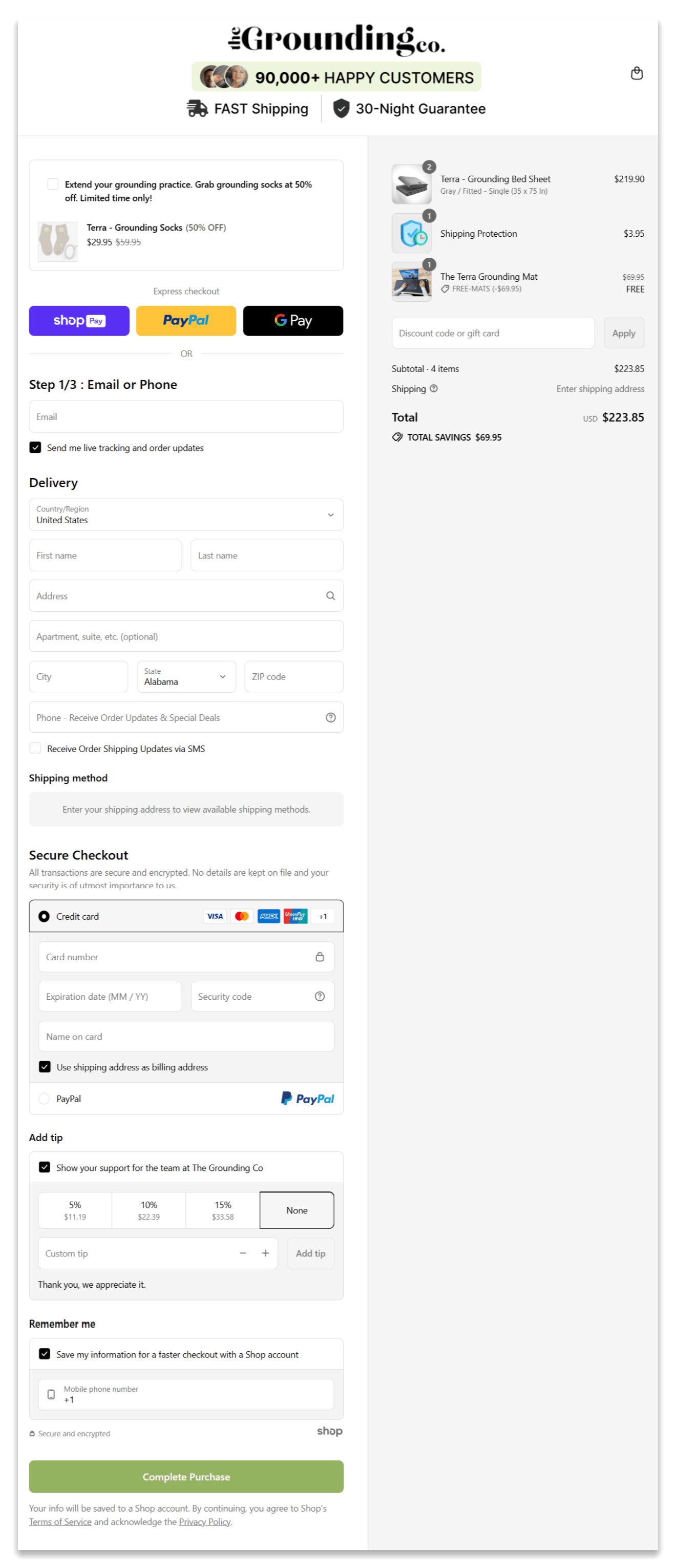This screenshot has height=1568, width=676.
Task: Open the shopping bag cart icon
Action: [x=637, y=73]
